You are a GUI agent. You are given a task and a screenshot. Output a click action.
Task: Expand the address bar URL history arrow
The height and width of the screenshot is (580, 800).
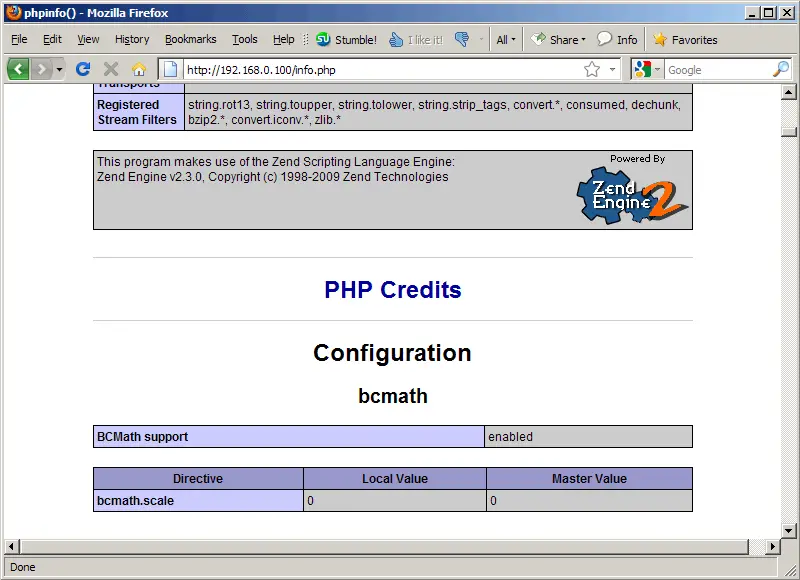pyautogui.click(x=612, y=69)
